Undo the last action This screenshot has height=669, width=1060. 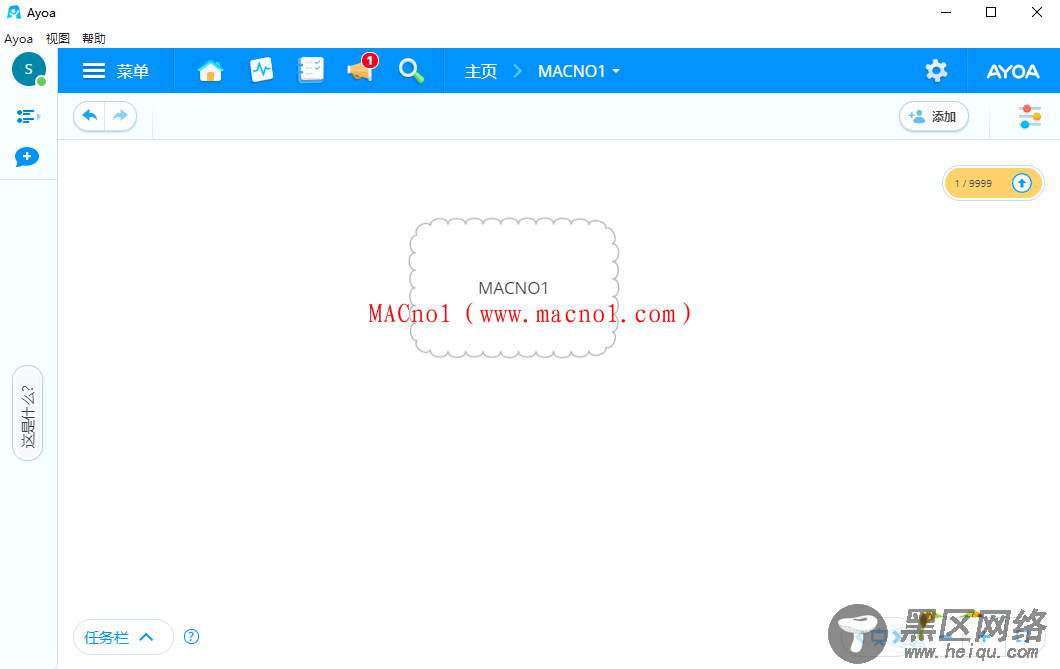tap(89, 116)
